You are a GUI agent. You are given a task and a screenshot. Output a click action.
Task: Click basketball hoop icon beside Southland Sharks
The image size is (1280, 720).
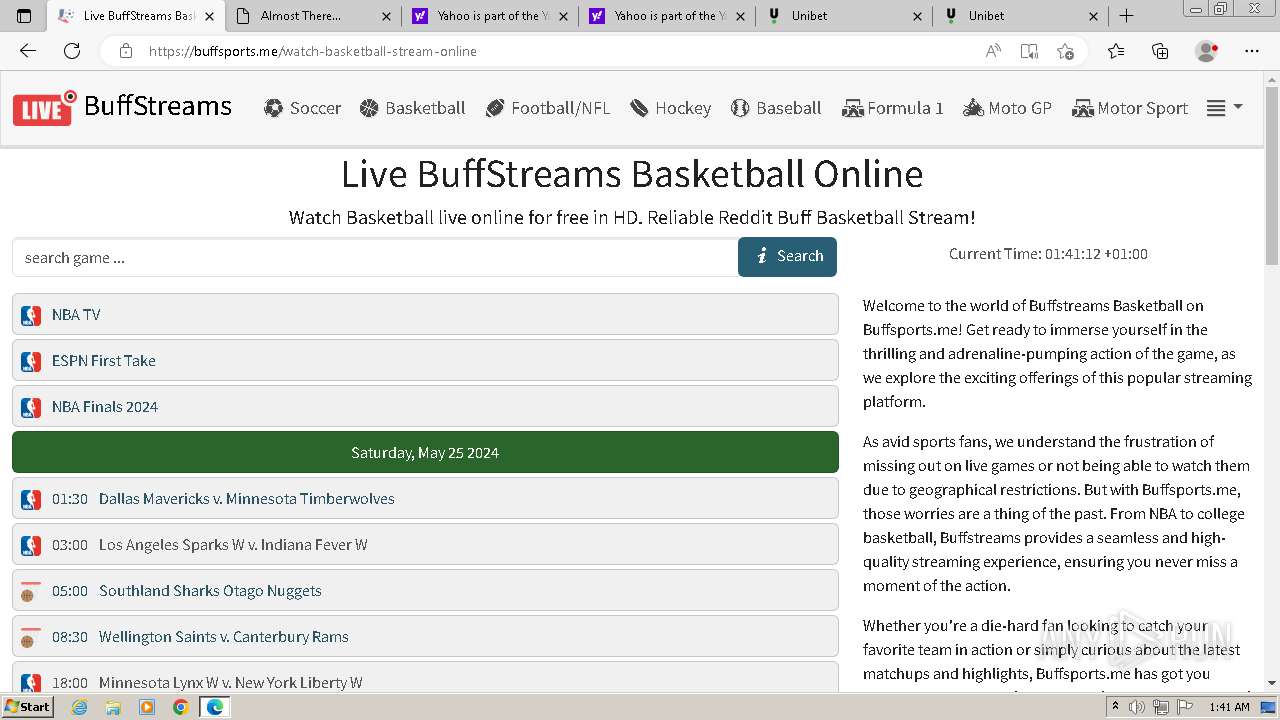tap(31, 591)
